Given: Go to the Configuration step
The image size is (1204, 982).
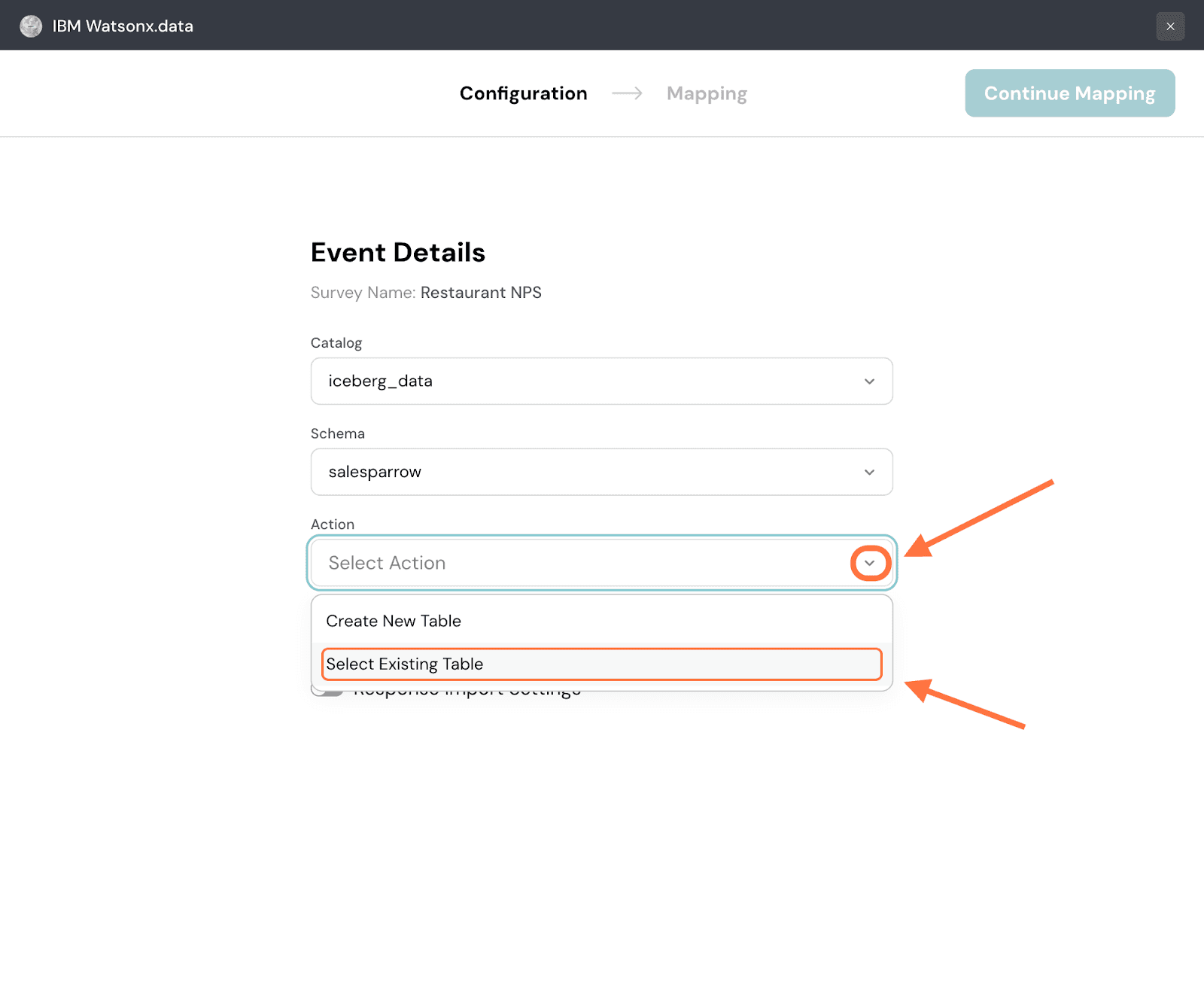Looking at the screenshot, I should click(x=523, y=93).
